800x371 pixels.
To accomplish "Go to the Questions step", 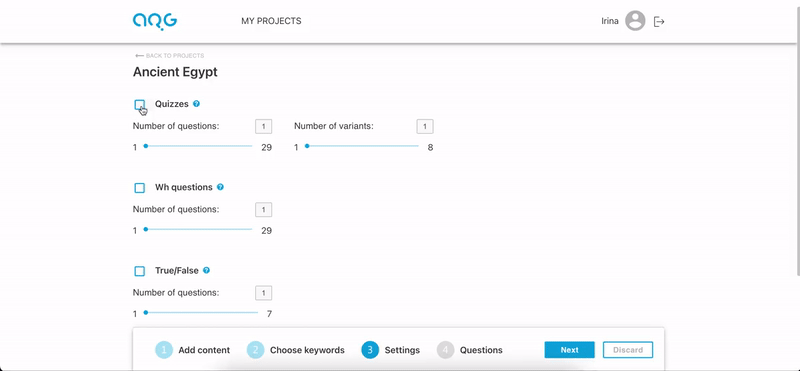I will pyautogui.click(x=481, y=350).
